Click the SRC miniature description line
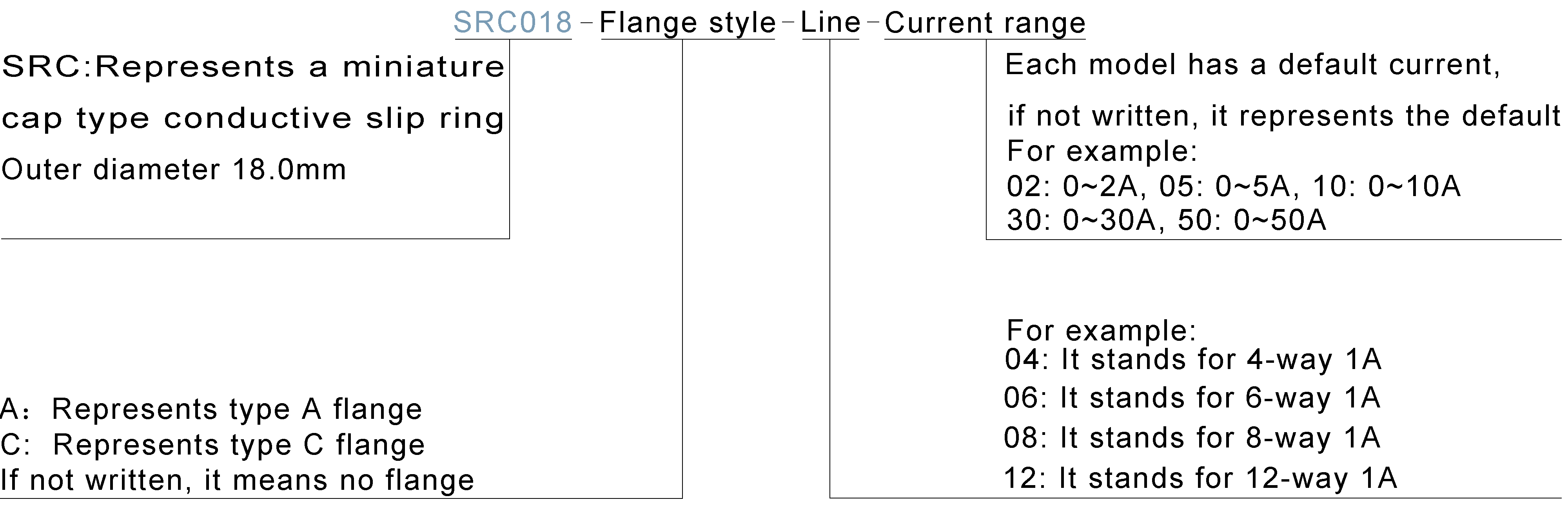This screenshot has width=1568, height=511. 253,66
